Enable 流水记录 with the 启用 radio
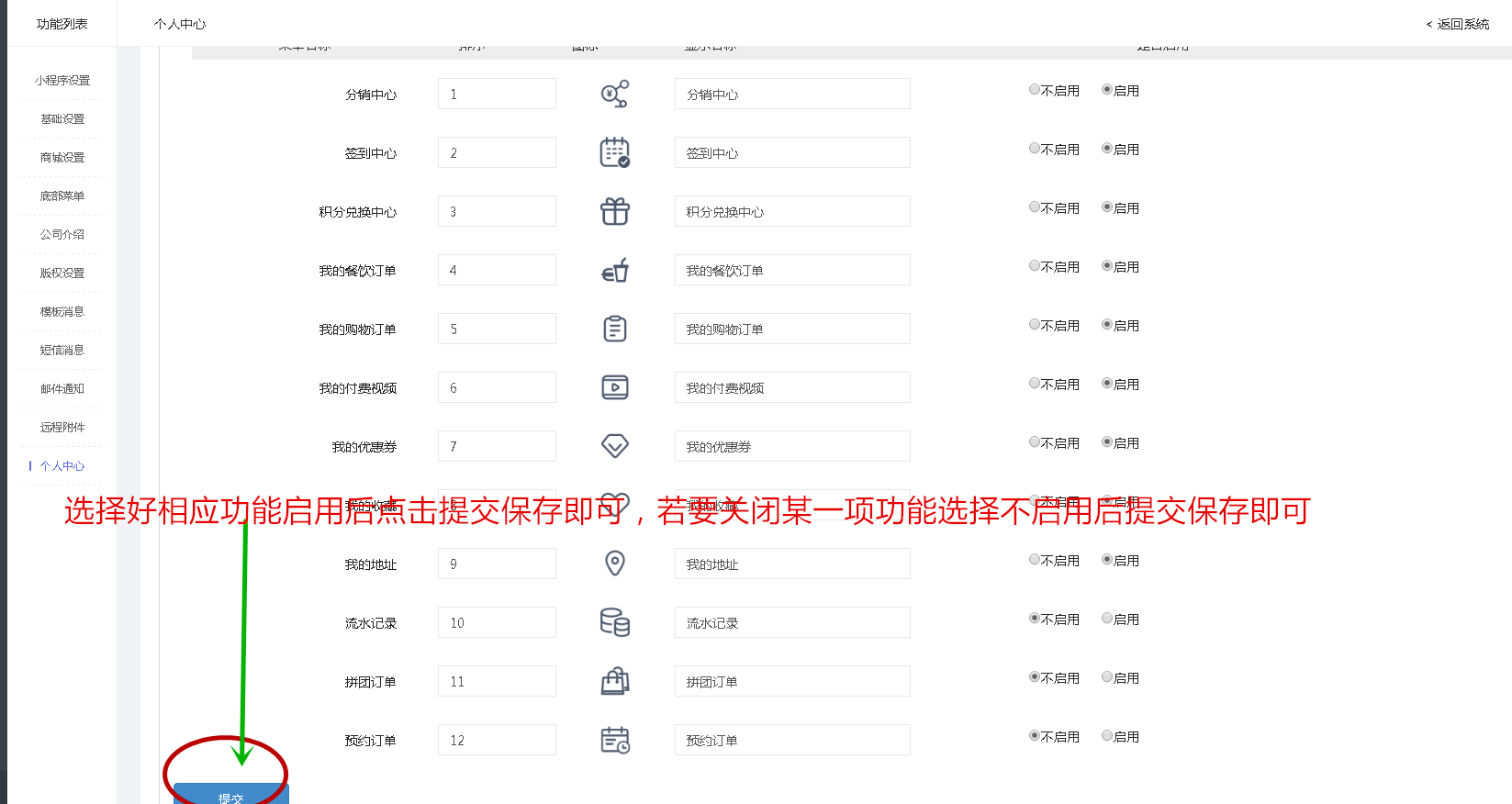Viewport: 1512px width, 804px height. click(x=1107, y=619)
